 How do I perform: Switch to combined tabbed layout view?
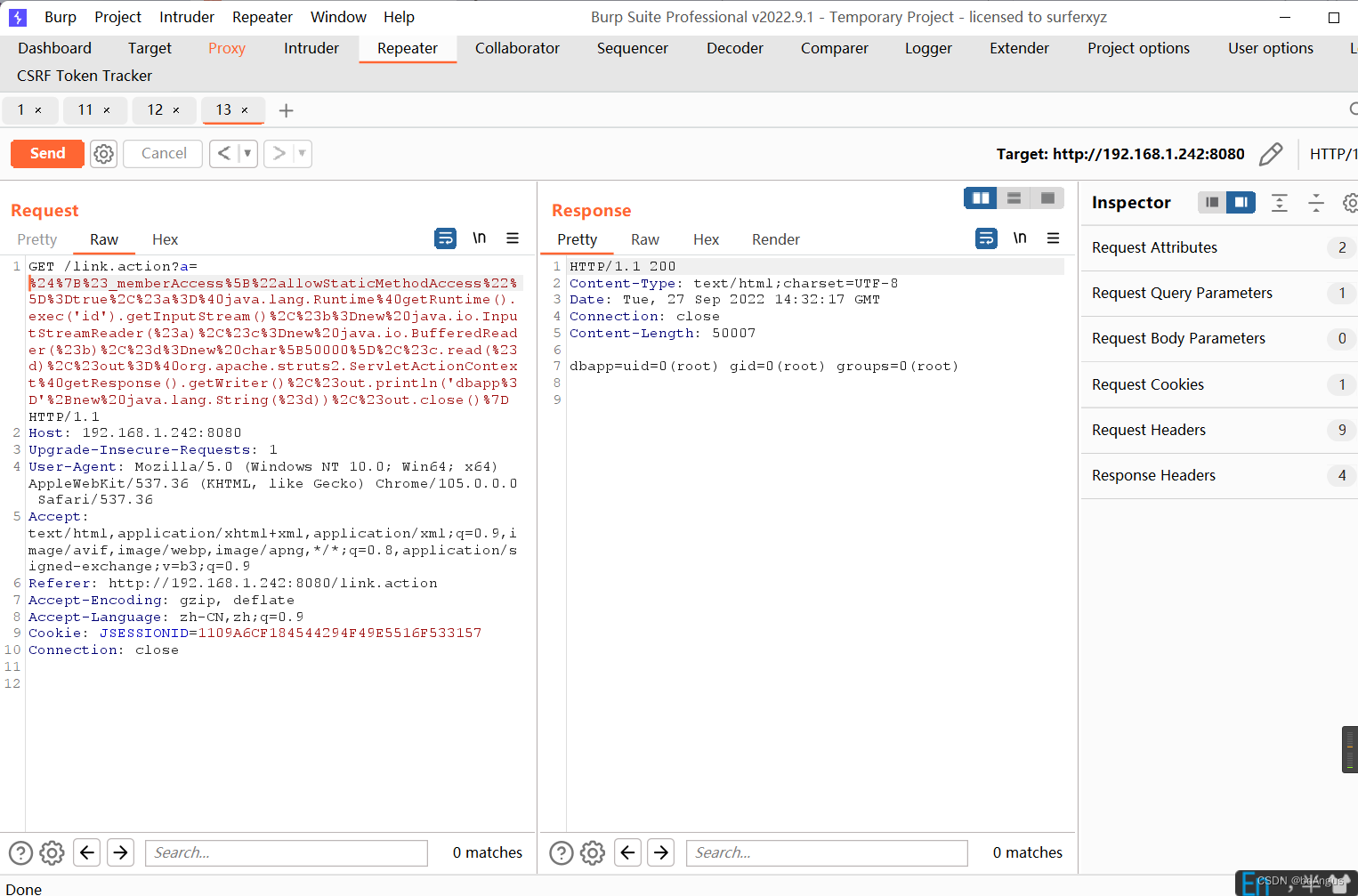[x=1047, y=198]
